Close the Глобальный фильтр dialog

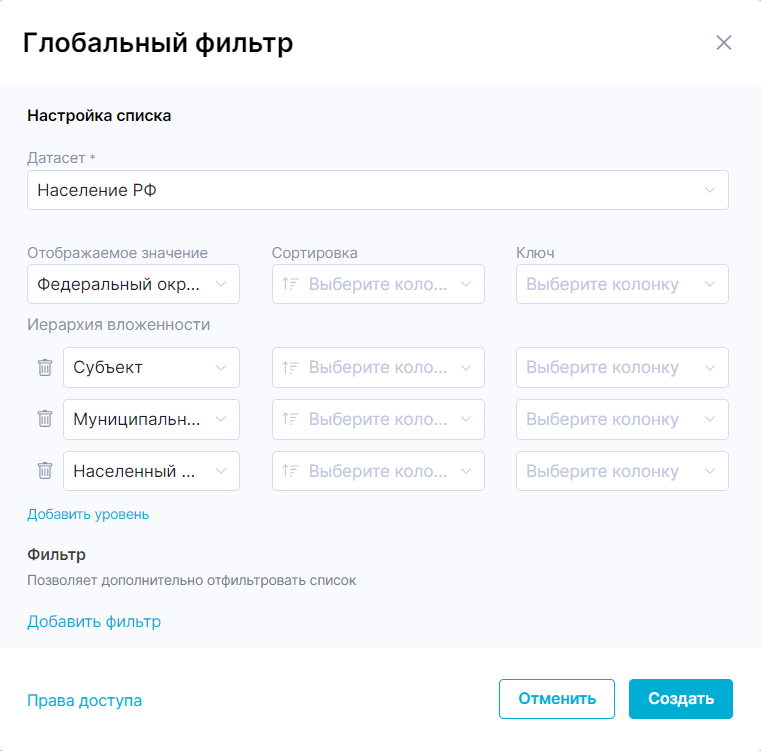click(x=724, y=43)
